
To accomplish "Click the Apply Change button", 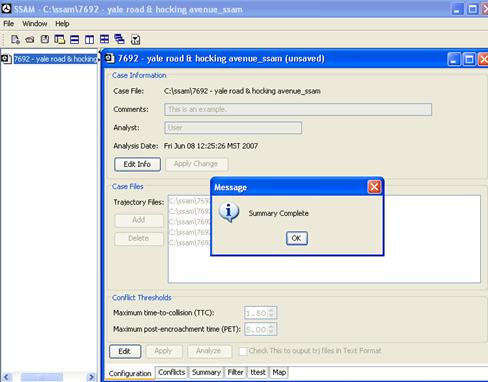I will click(x=196, y=164).
